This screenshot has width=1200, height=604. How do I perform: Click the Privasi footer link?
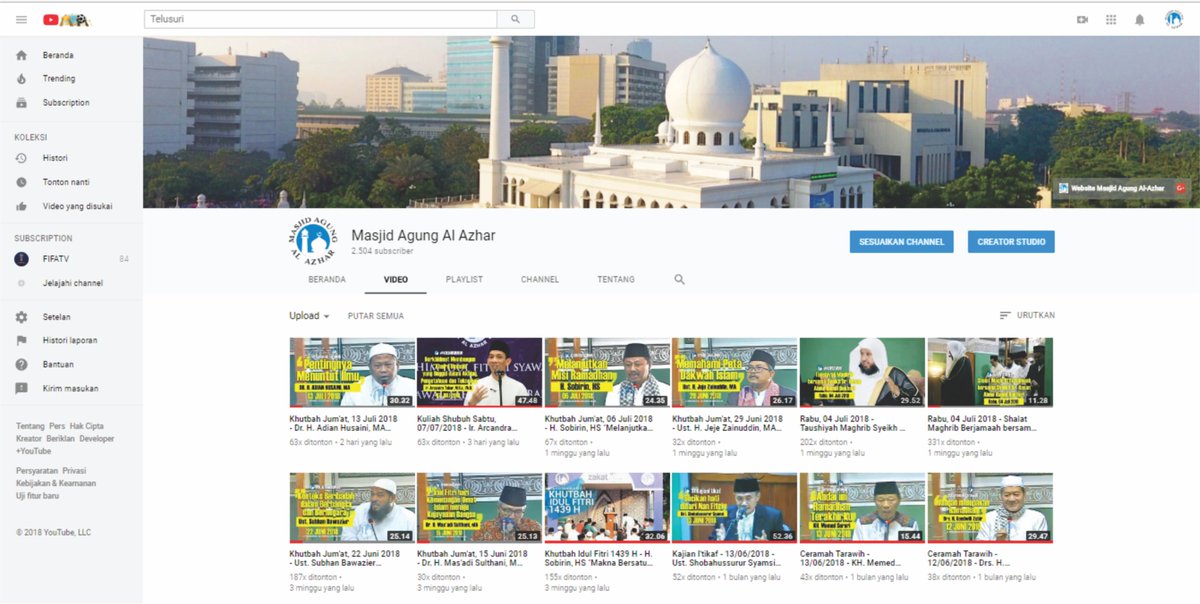(x=74, y=470)
